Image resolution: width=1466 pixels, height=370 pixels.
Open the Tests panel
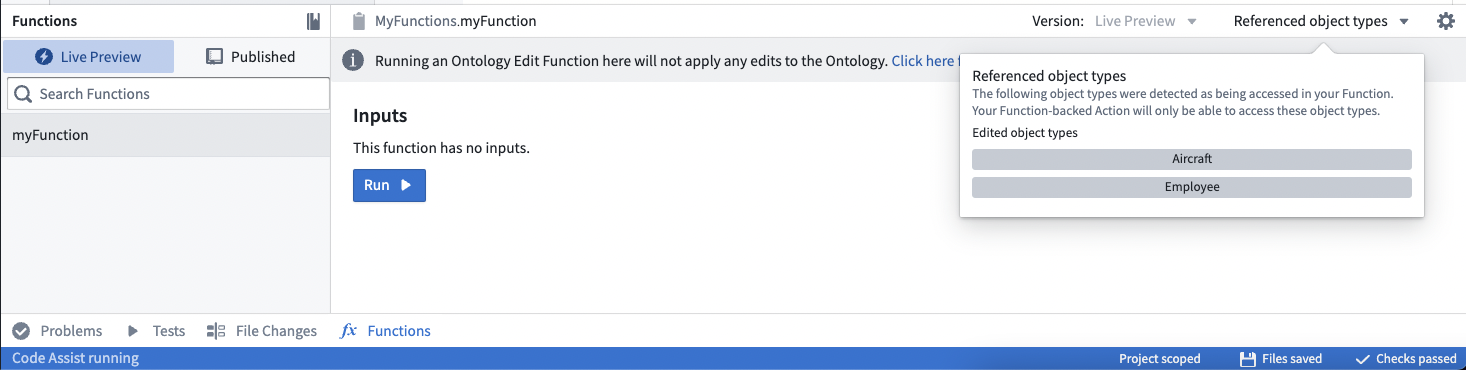(x=156, y=331)
